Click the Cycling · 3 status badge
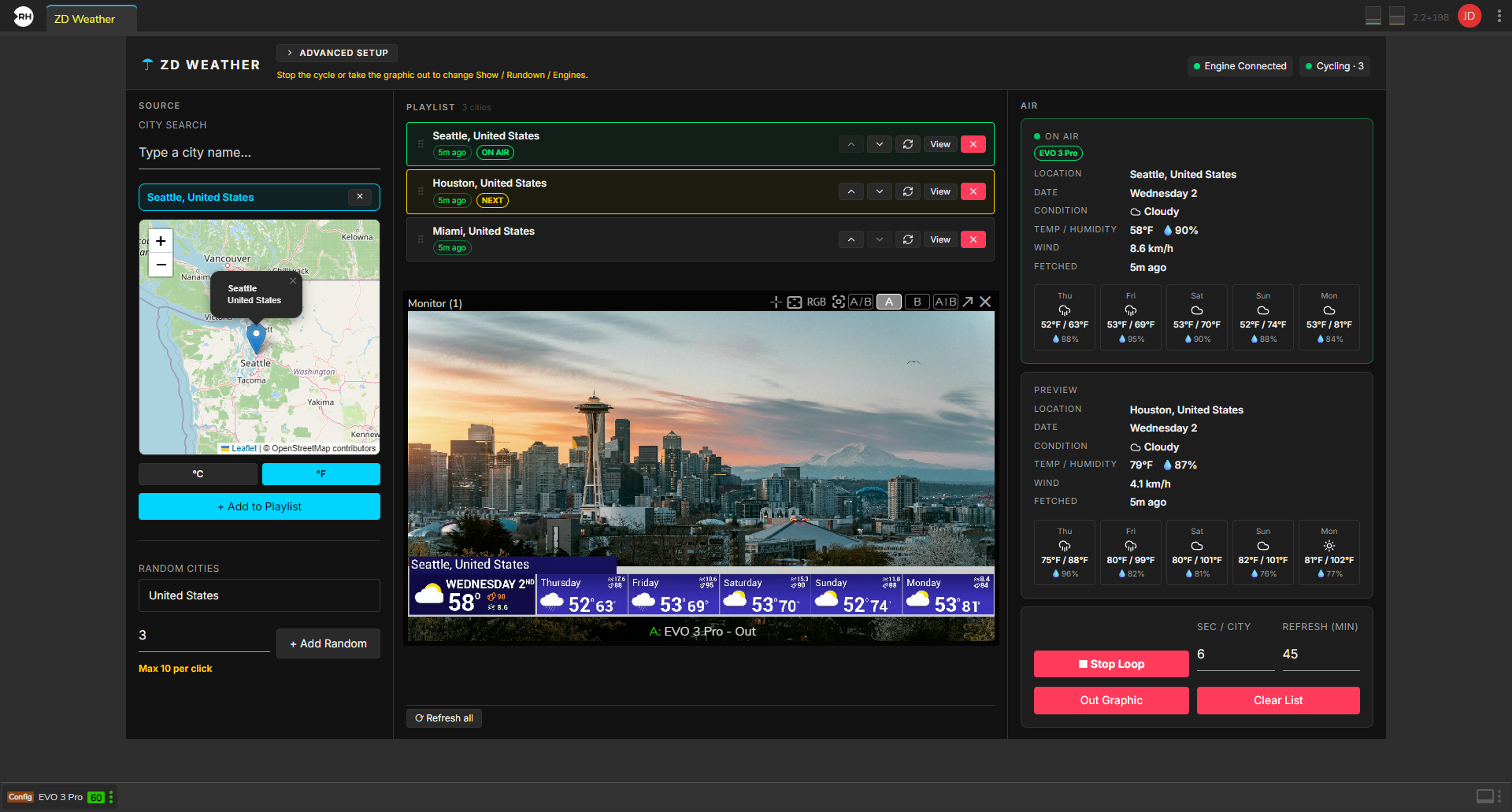Viewport: 1512px width, 812px height. [x=1335, y=66]
